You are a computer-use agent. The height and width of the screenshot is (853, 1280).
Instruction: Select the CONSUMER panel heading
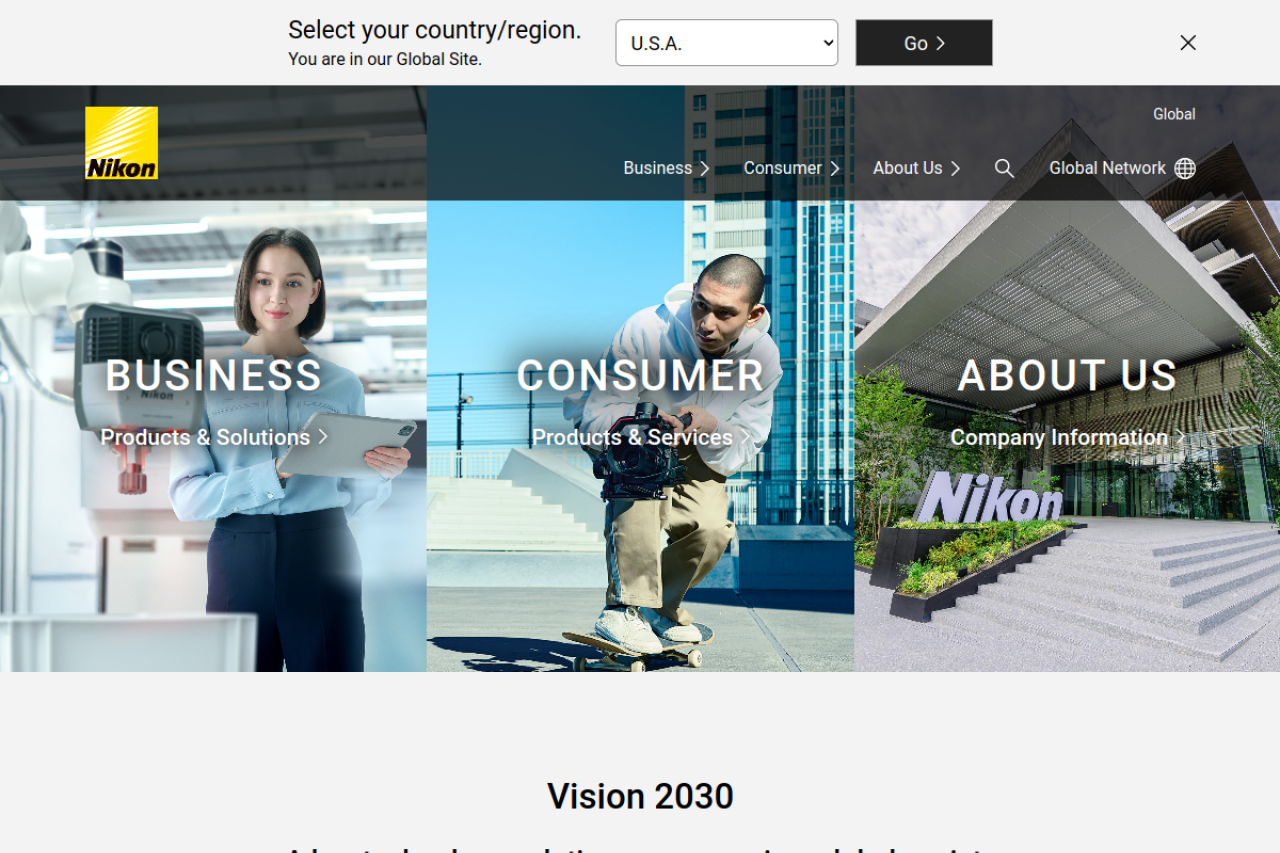pos(641,375)
